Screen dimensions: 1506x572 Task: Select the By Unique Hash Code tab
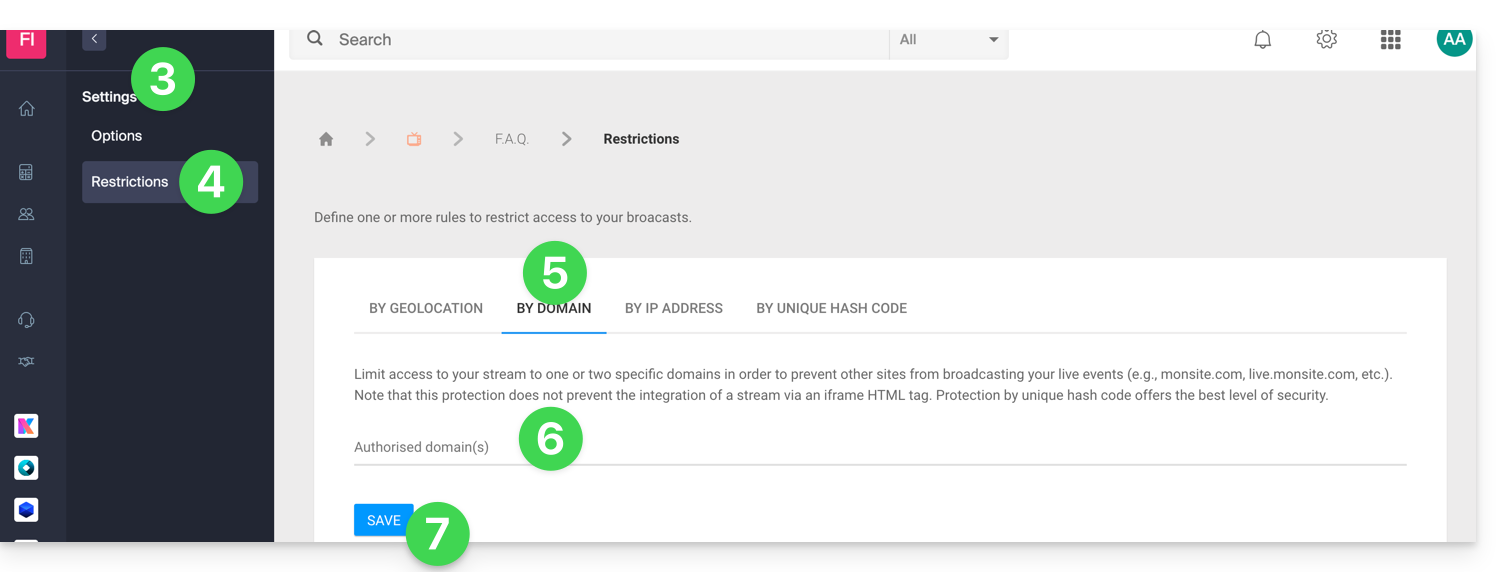pyautogui.click(x=831, y=308)
